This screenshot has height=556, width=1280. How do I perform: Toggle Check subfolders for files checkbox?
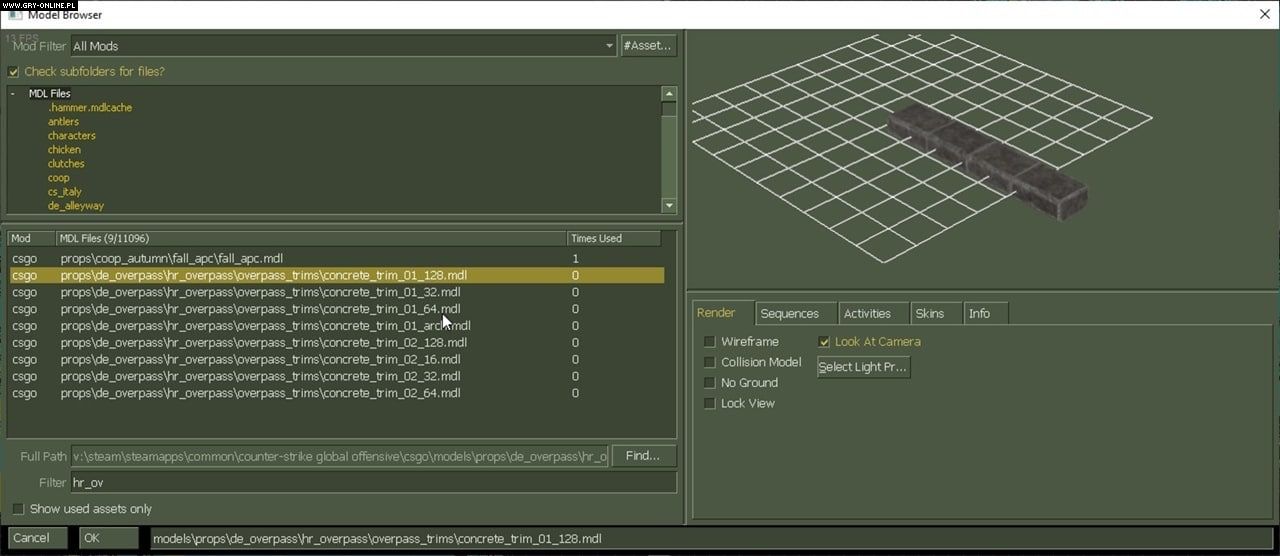tap(14, 72)
